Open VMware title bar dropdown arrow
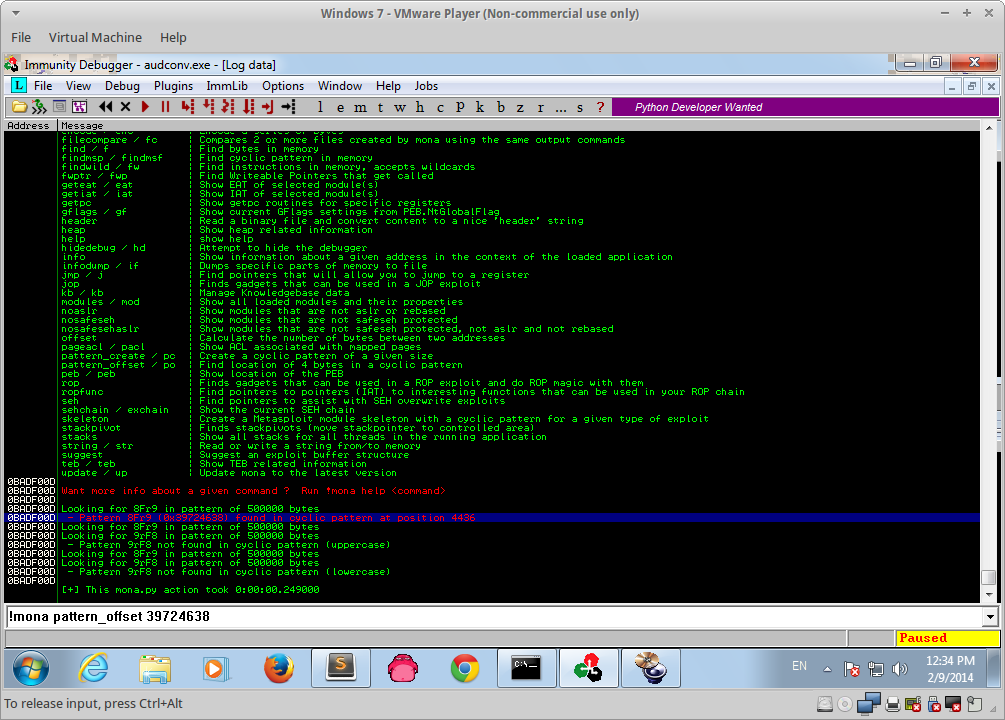 click(x=16, y=13)
